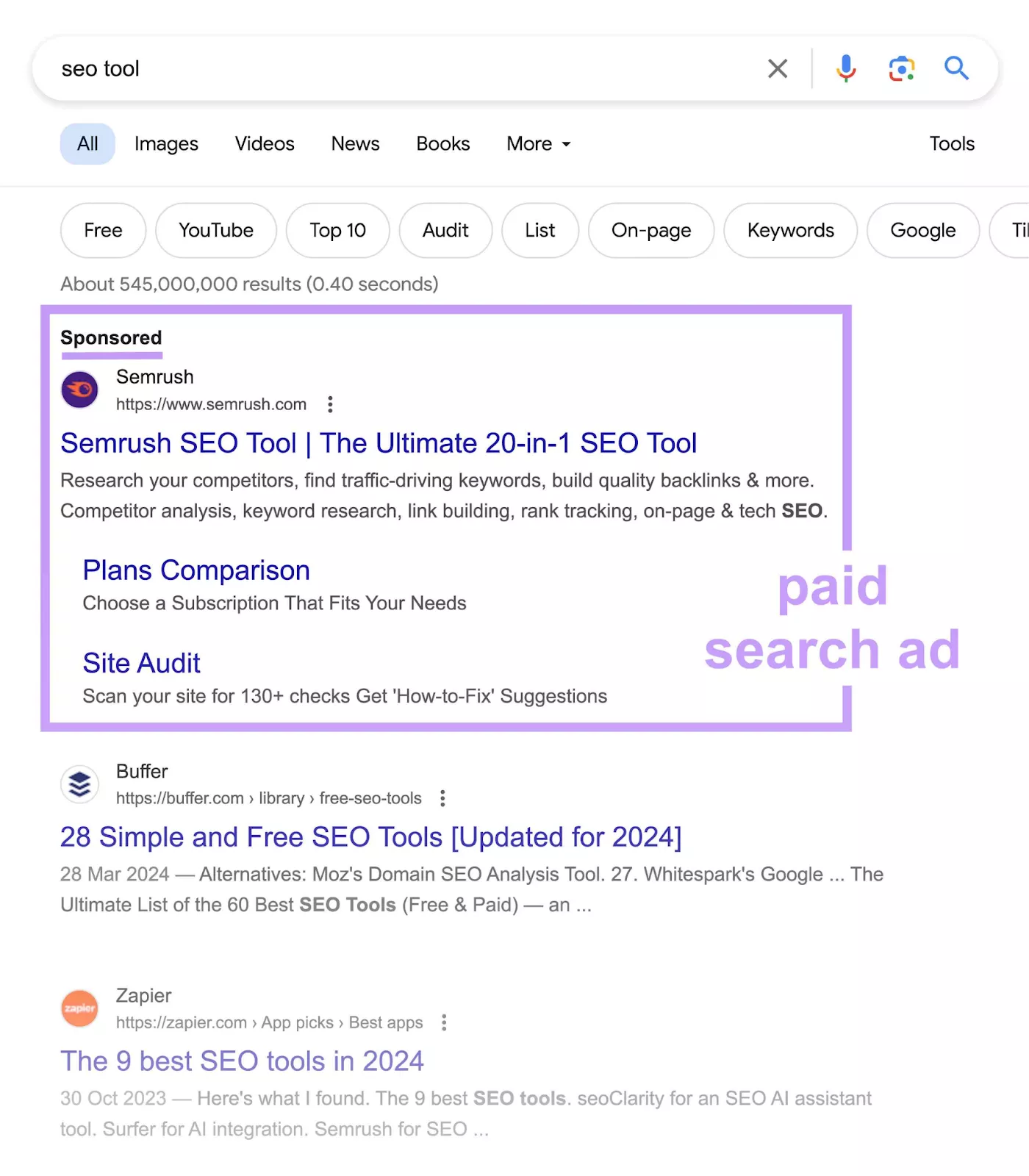Apply the YouTube filter chip
Image resolution: width=1029 pixels, height=1176 pixels.
(216, 231)
